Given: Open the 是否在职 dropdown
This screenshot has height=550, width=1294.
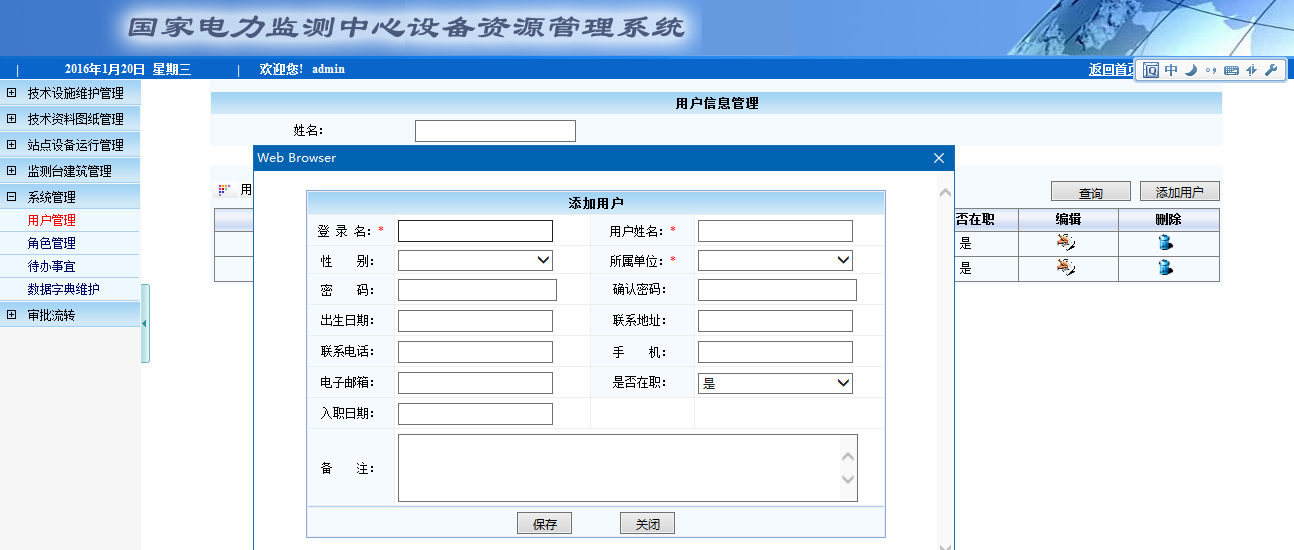Looking at the screenshot, I should (775, 383).
